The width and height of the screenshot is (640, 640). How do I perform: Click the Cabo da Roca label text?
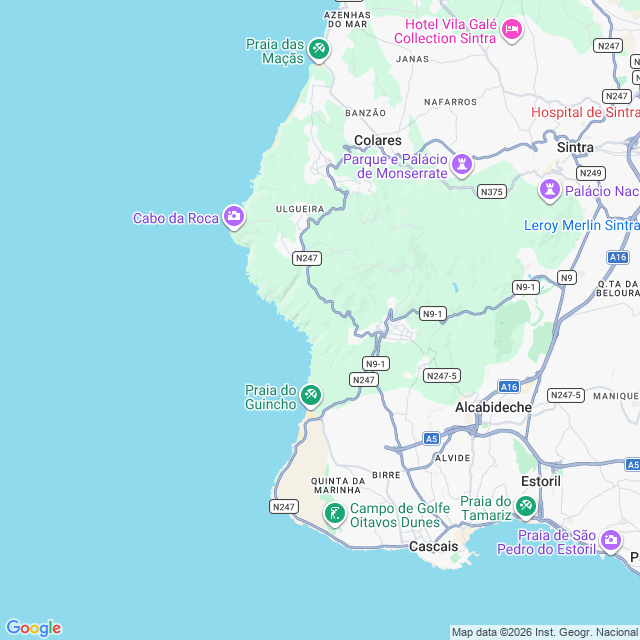click(176, 218)
